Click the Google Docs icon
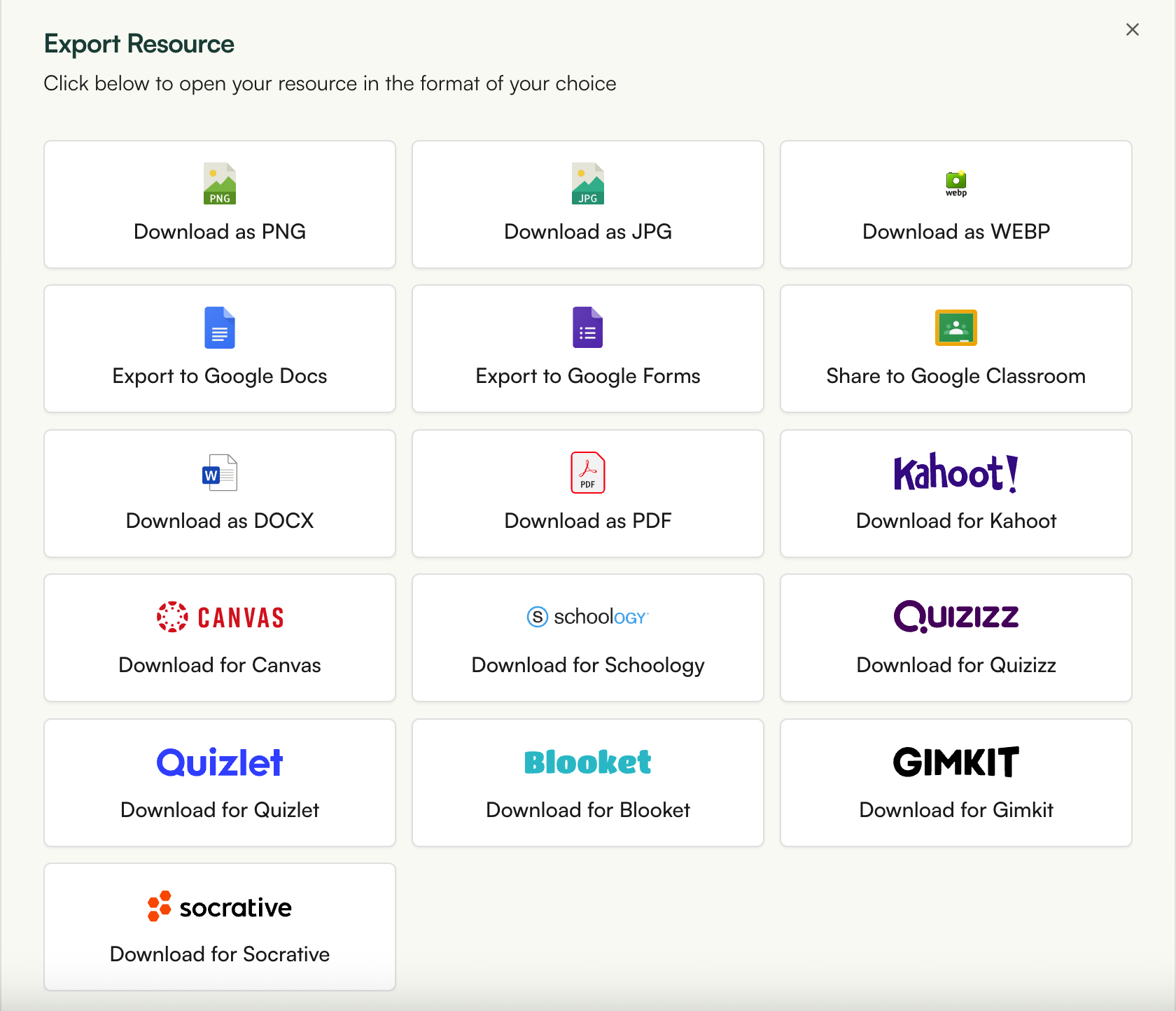 point(220,328)
